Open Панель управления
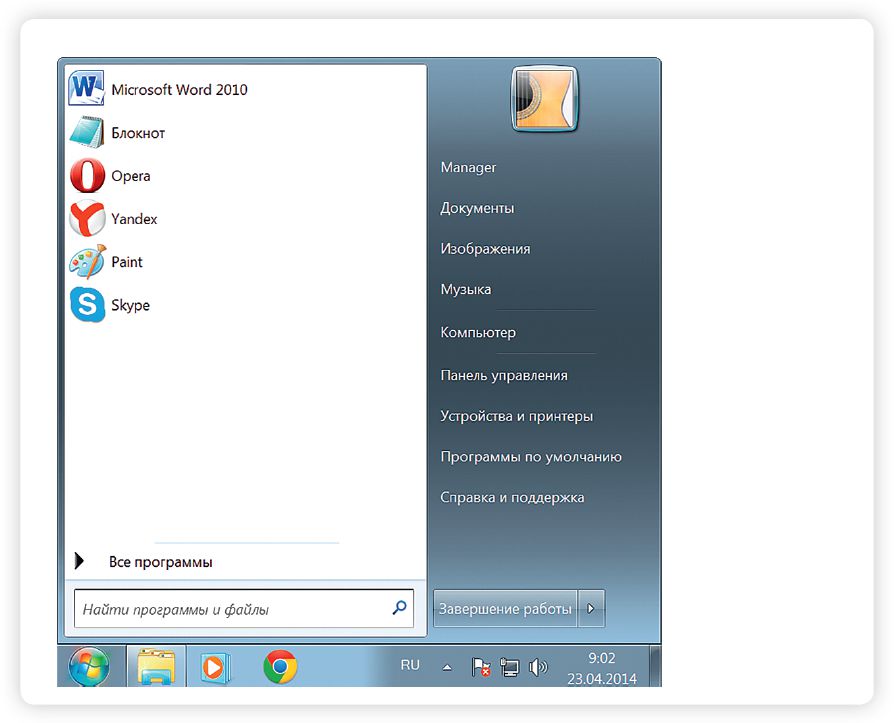894x723 pixels. [x=504, y=375]
